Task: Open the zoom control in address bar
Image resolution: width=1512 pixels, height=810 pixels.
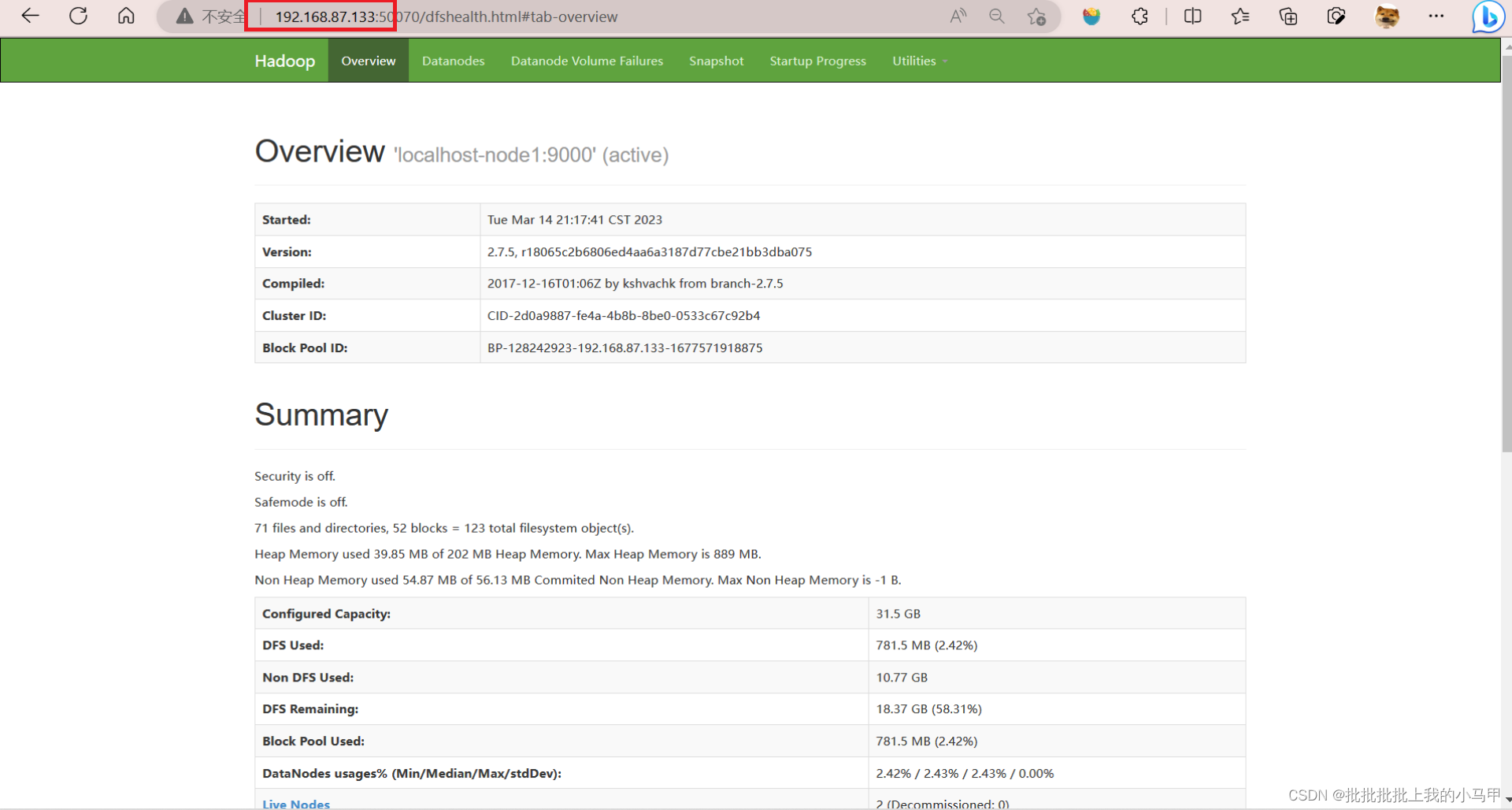Action: [x=997, y=17]
